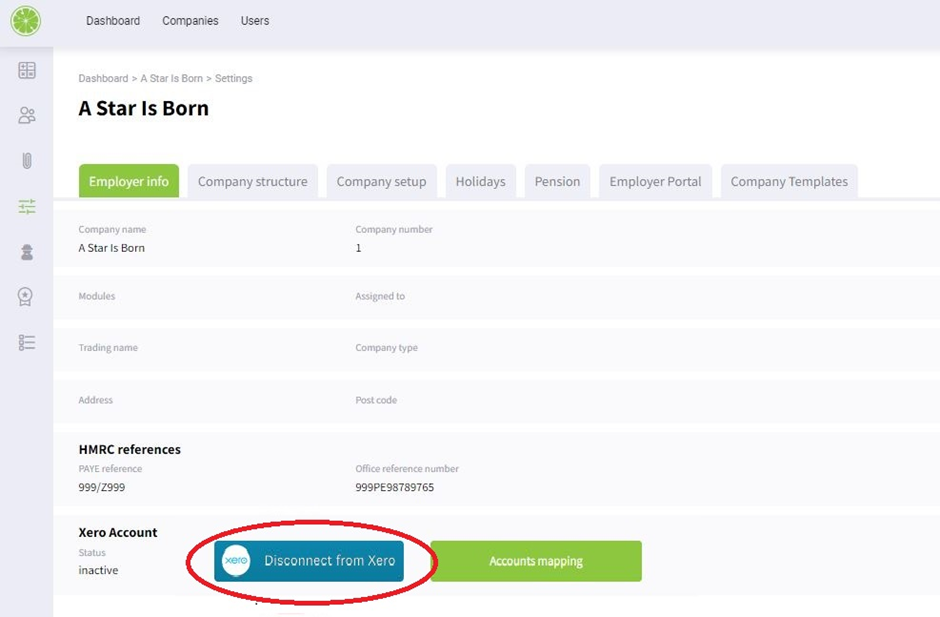Click the Company type field label
The height and width of the screenshot is (617, 940).
387,348
